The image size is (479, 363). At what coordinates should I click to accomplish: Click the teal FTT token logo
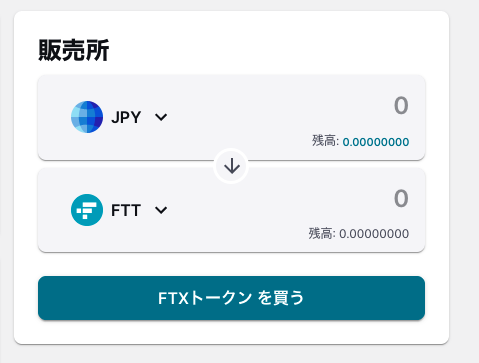87,210
